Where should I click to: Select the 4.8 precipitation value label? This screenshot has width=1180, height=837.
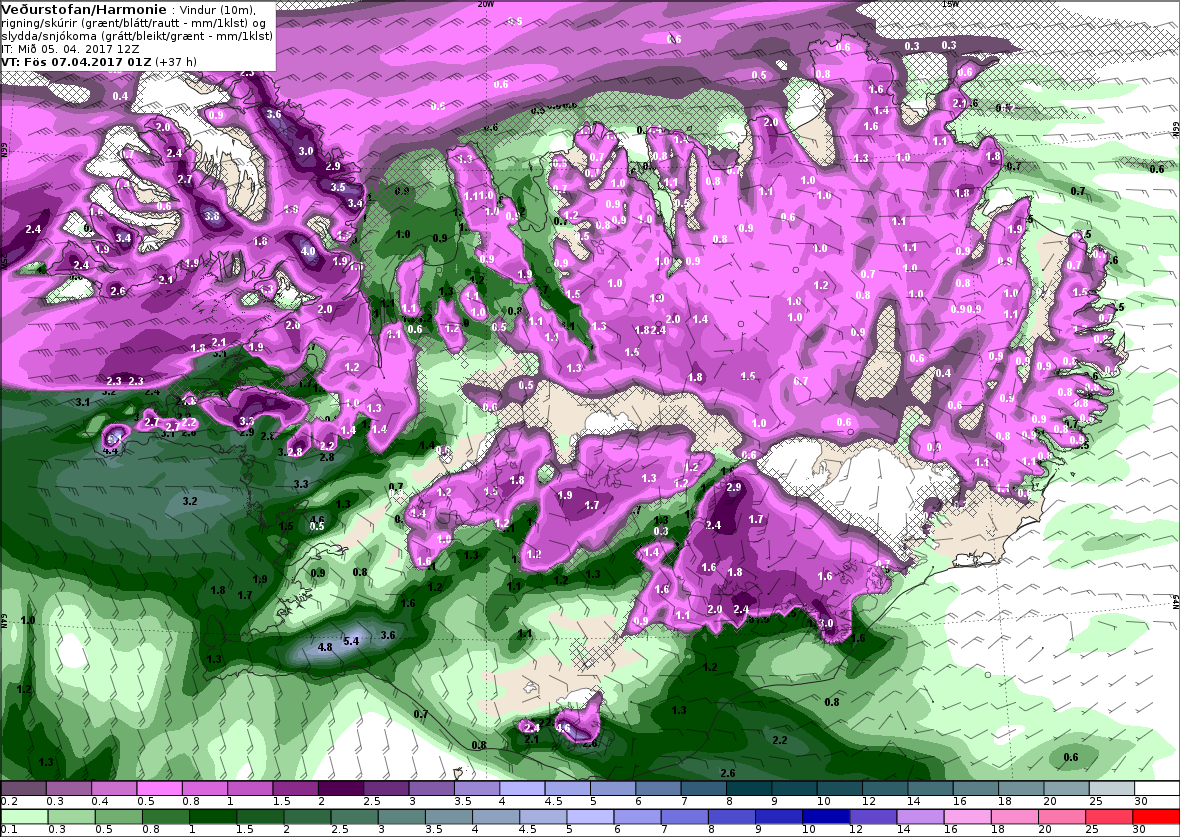pyautogui.click(x=325, y=647)
